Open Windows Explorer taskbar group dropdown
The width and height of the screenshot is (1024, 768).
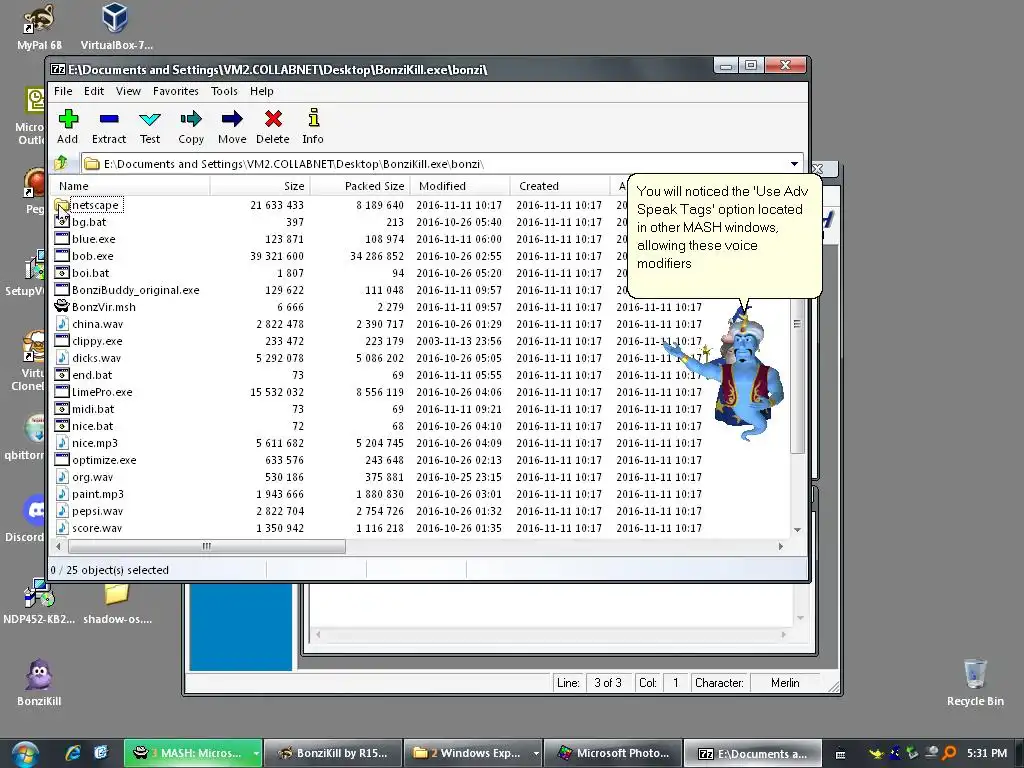tap(536, 753)
